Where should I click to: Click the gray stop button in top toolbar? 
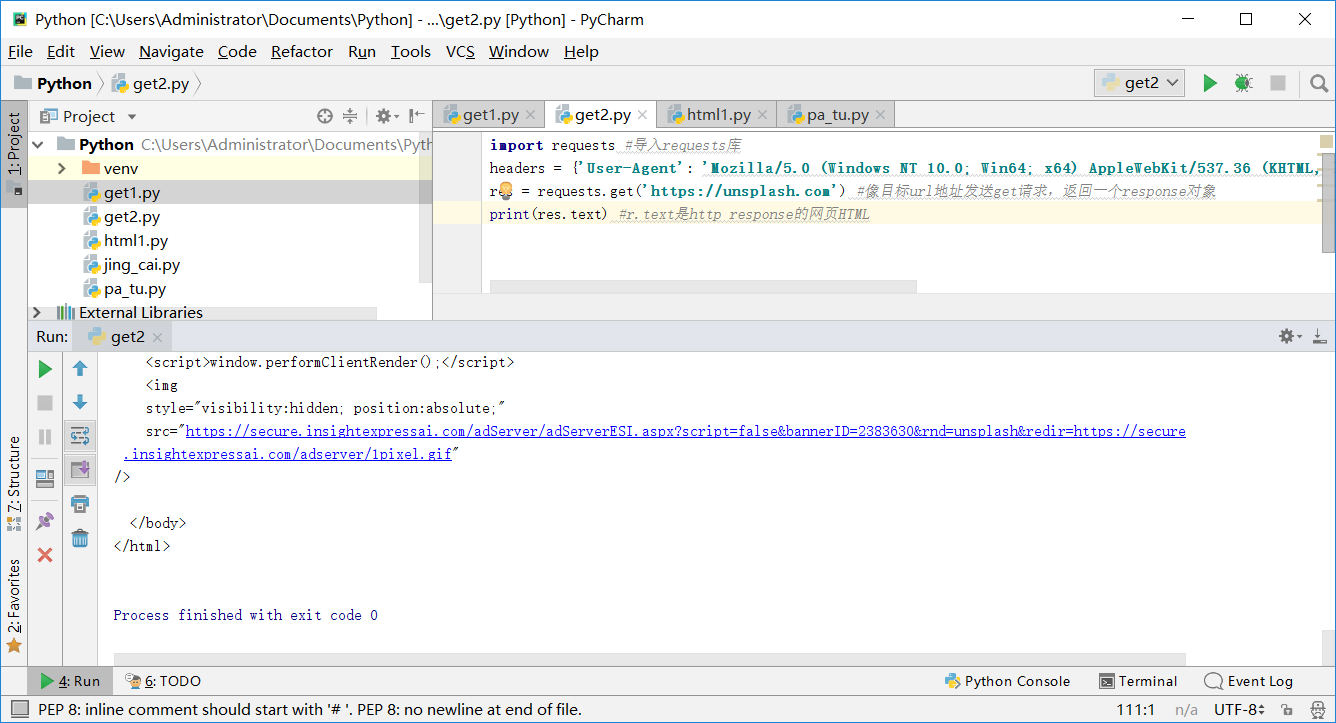pyautogui.click(x=1277, y=83)
